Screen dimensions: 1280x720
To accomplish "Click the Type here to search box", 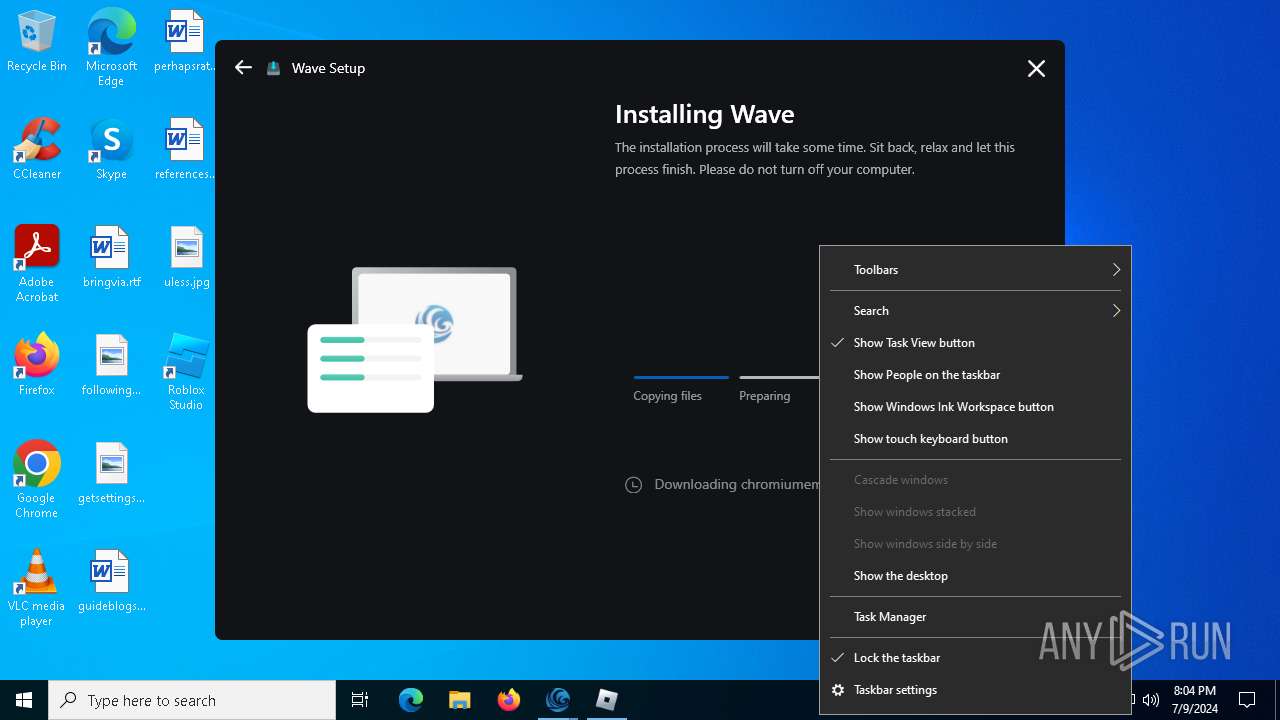I will point(192,700).
